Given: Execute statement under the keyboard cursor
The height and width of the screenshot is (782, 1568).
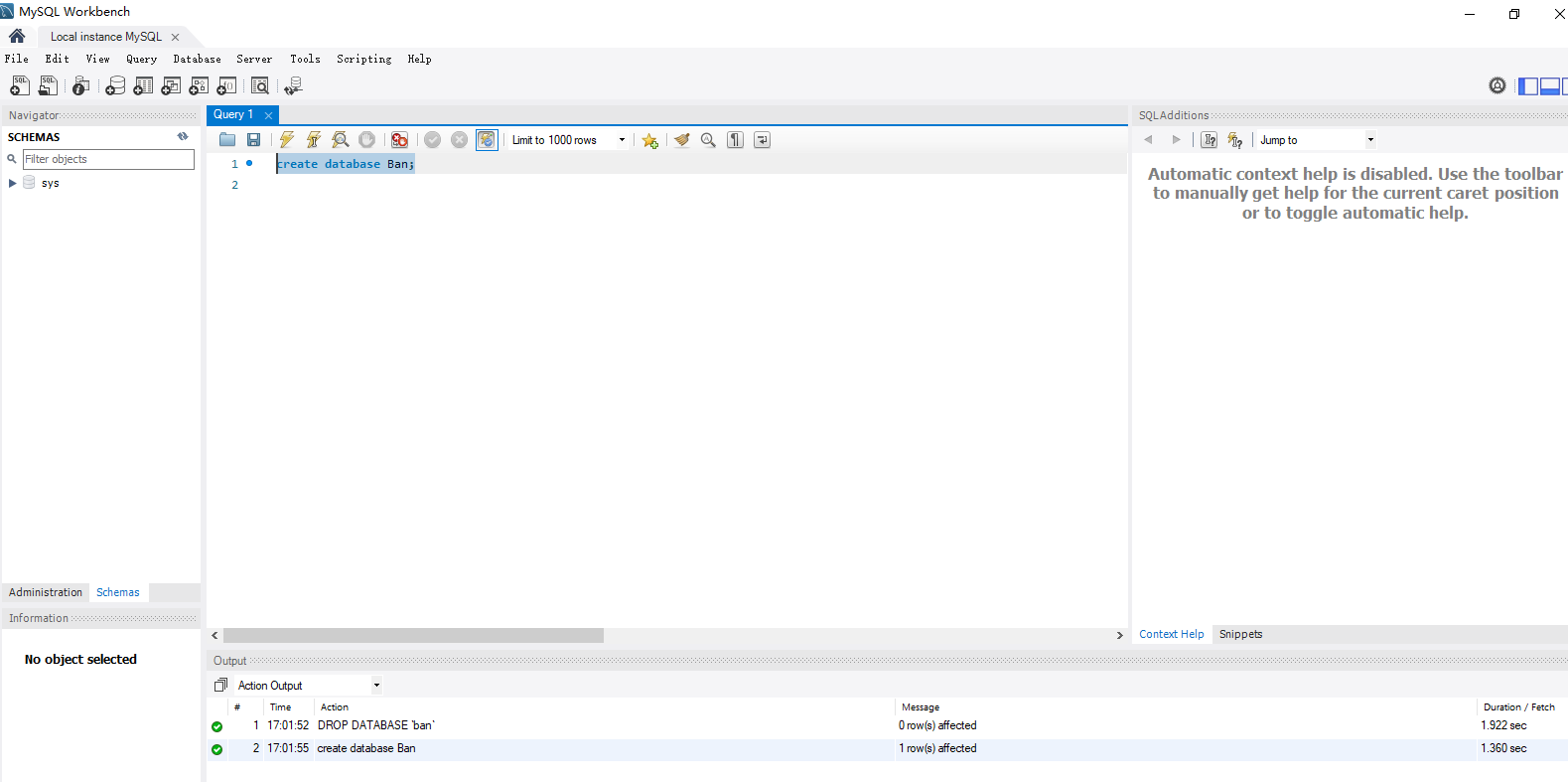Looking at the screenshot, I should [314, 140].
